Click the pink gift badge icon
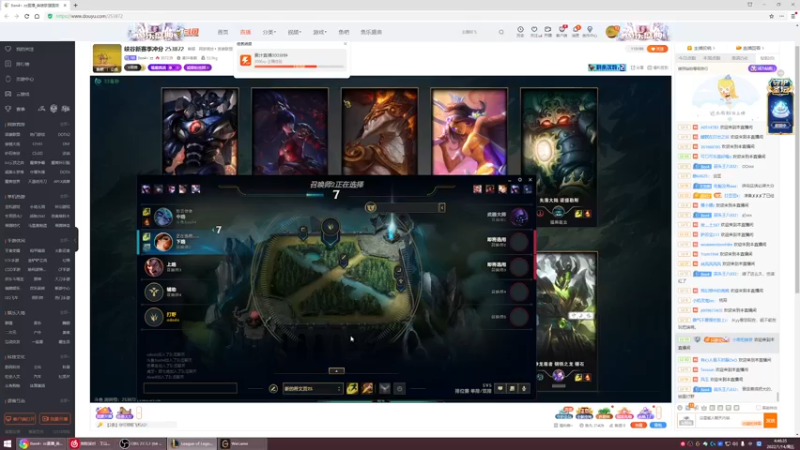The width and height of the screenshot is (800, 450). [624, 412]
